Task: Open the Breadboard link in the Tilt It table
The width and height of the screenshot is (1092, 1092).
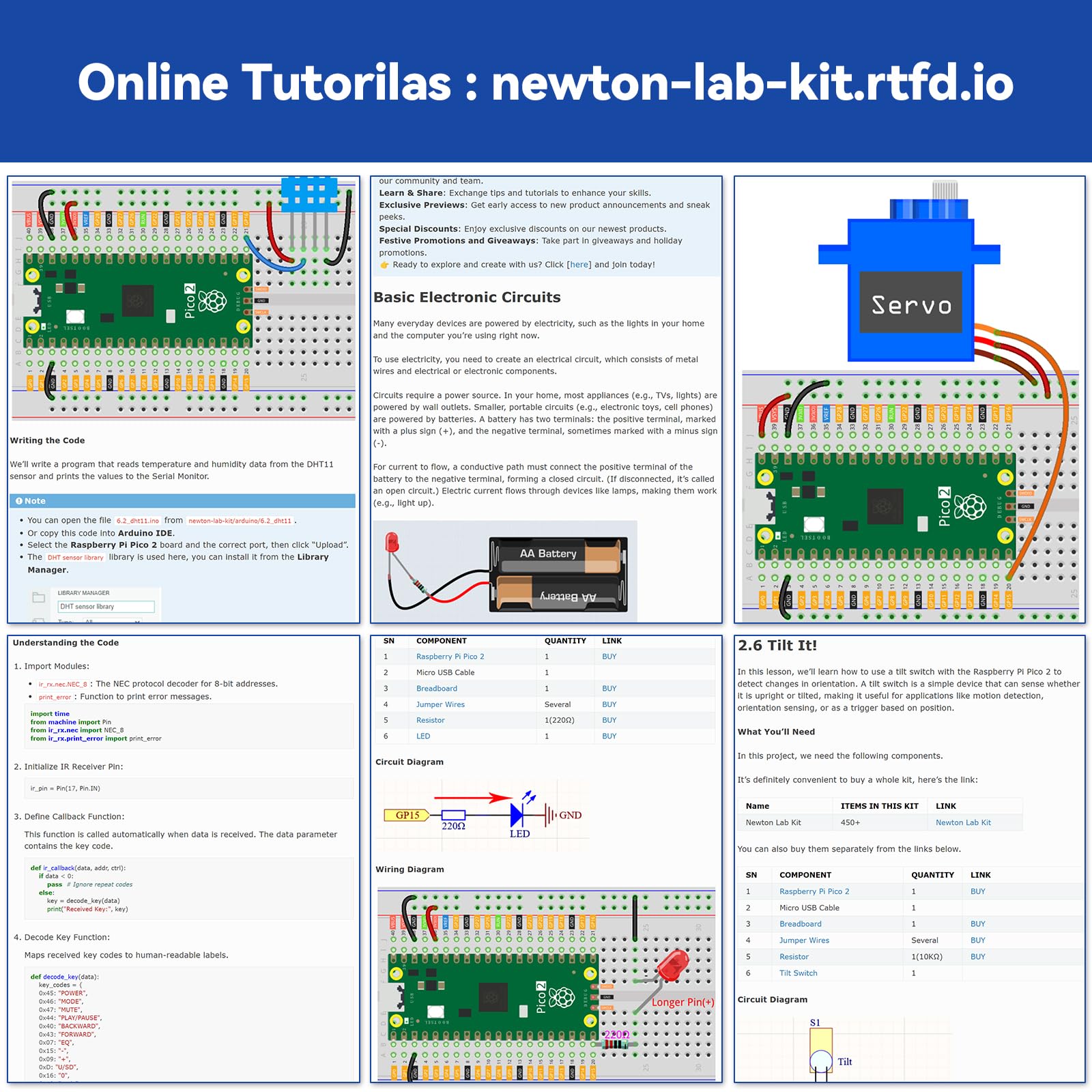Action: (x=801, y=924)
